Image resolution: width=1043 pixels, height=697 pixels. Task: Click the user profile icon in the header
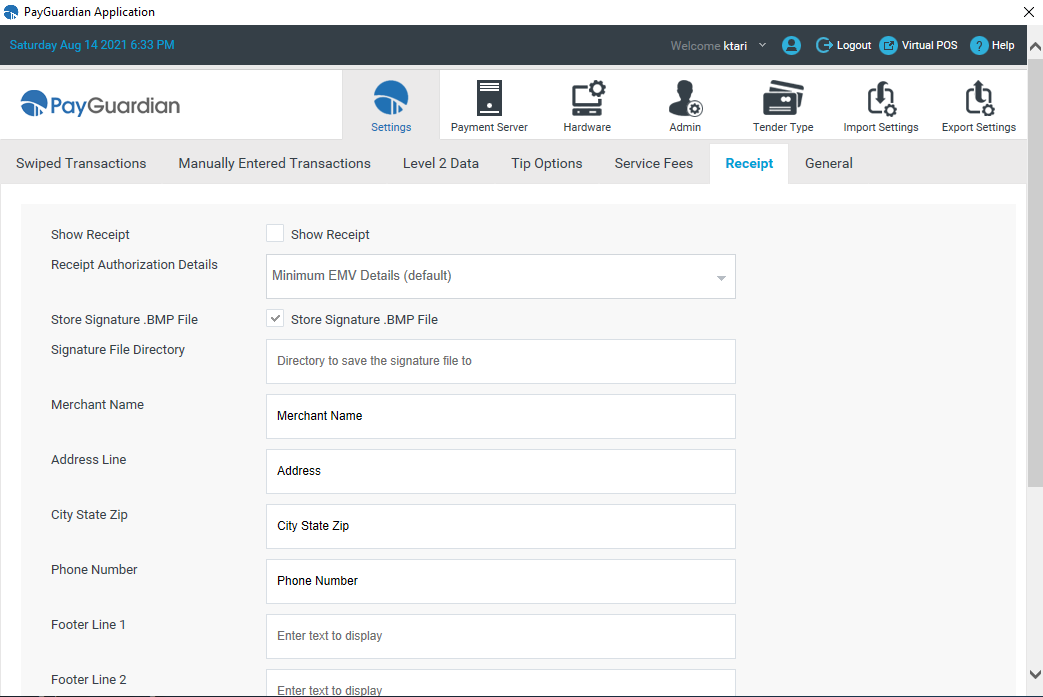[x=791, y=45]
